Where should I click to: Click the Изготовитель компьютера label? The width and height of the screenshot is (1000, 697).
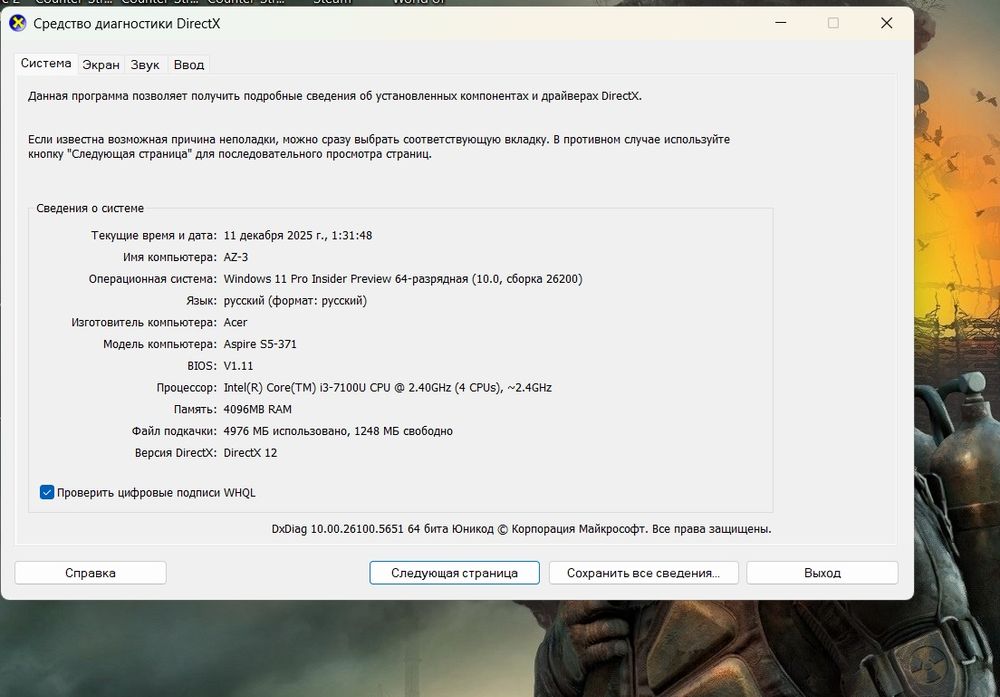144,322
